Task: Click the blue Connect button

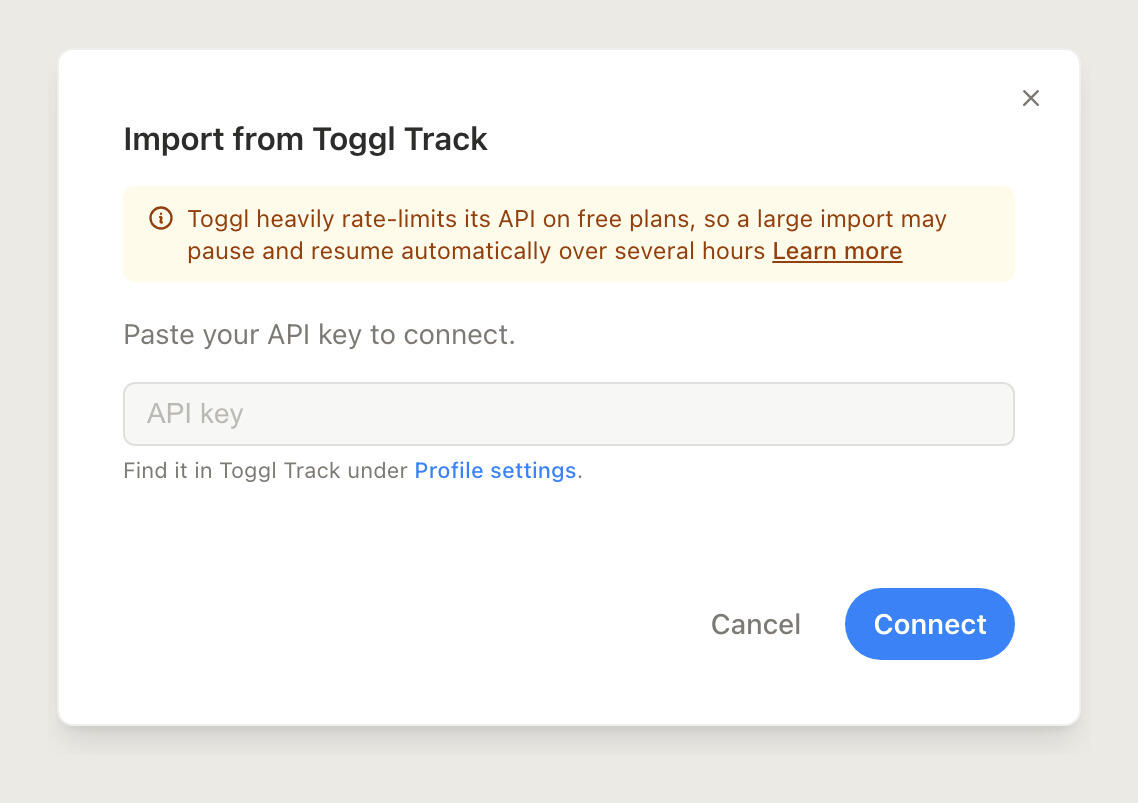Action: tap(930, 624)
